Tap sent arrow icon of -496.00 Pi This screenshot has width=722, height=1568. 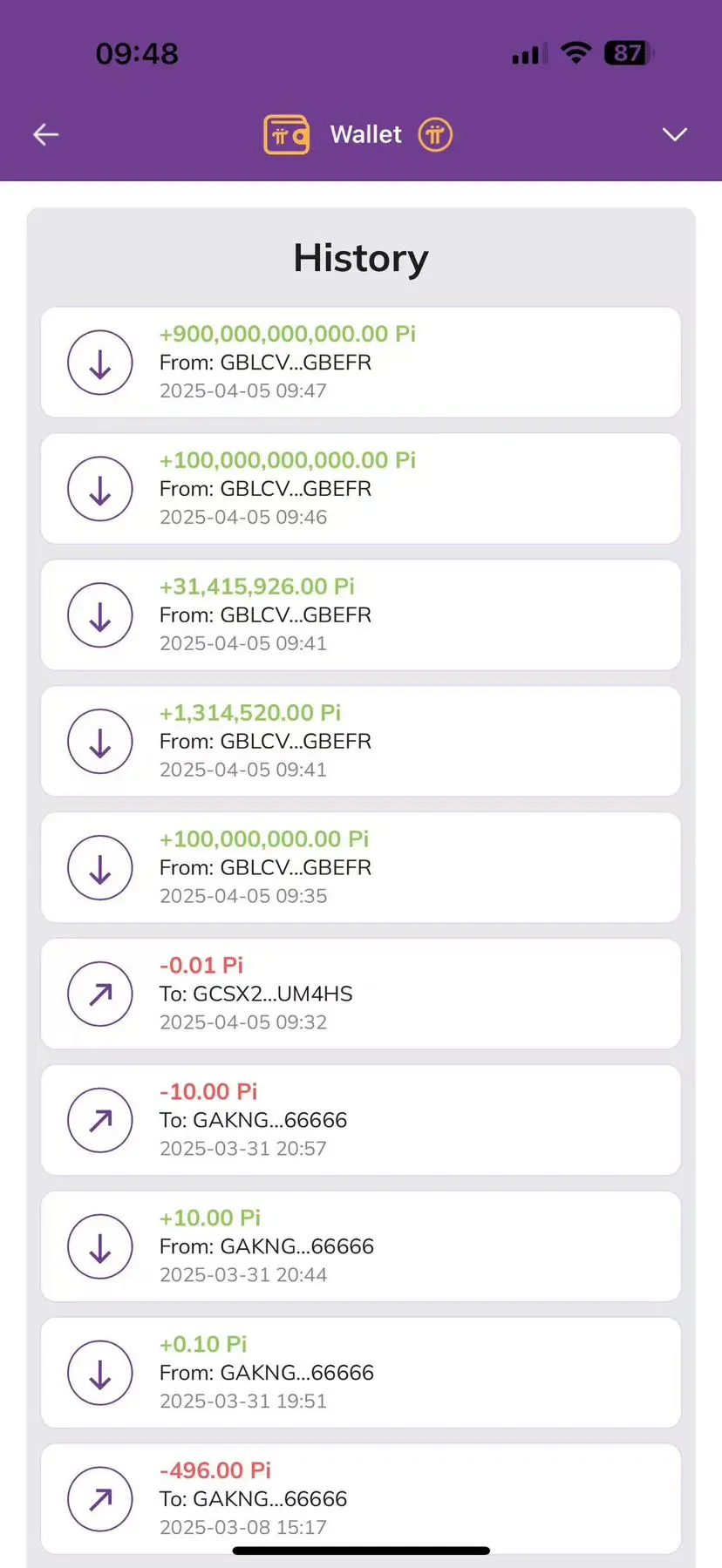coord(100,1499)
